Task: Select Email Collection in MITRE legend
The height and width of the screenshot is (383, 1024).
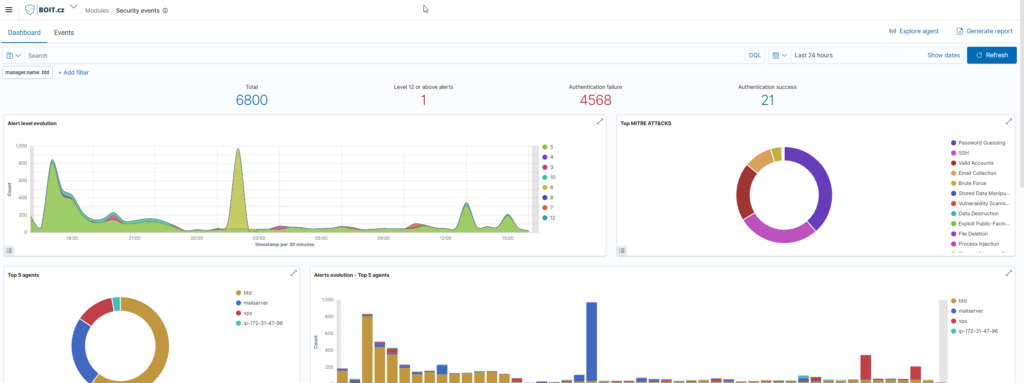Action: point(974,173)
